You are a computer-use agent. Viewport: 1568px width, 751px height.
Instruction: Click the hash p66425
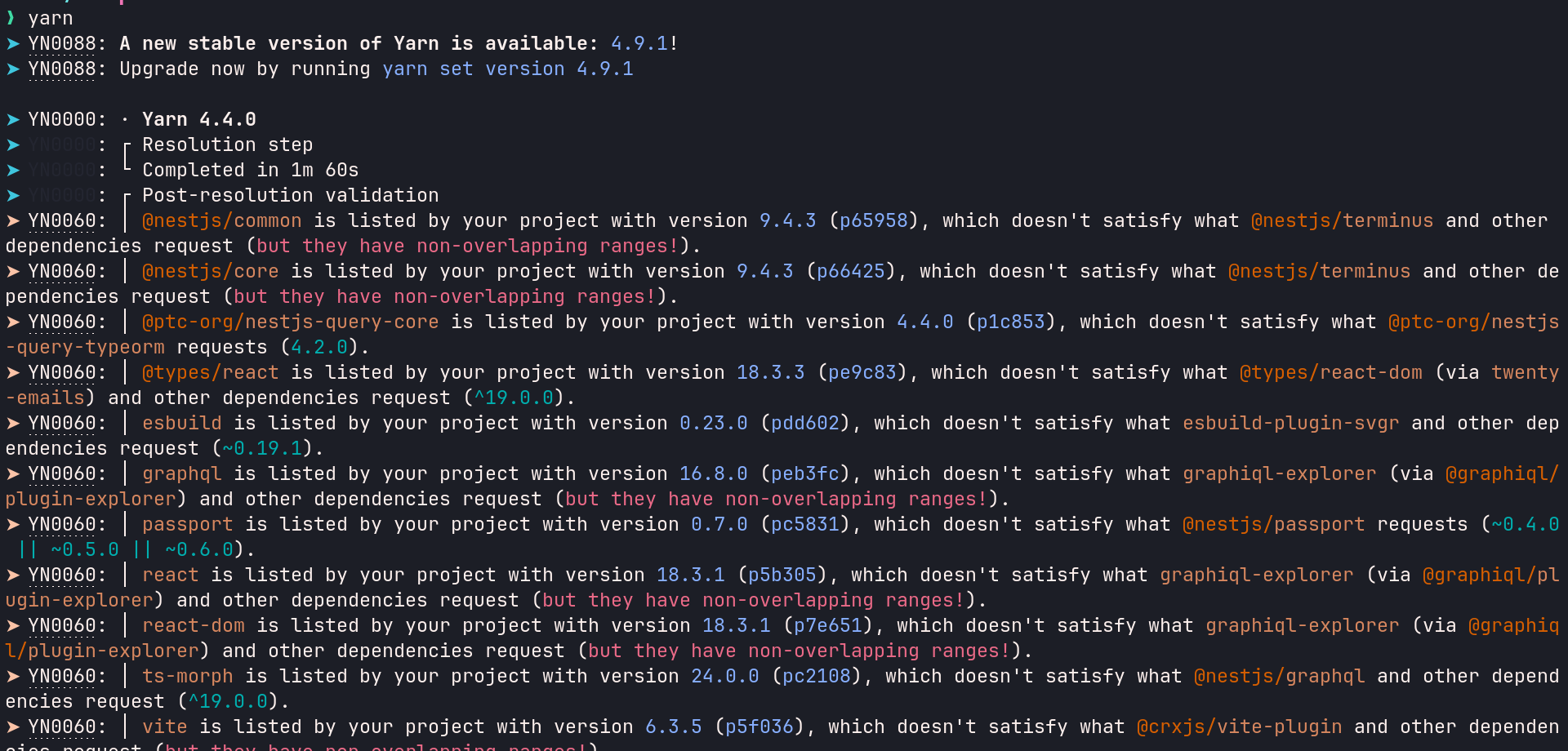[851, 271]
